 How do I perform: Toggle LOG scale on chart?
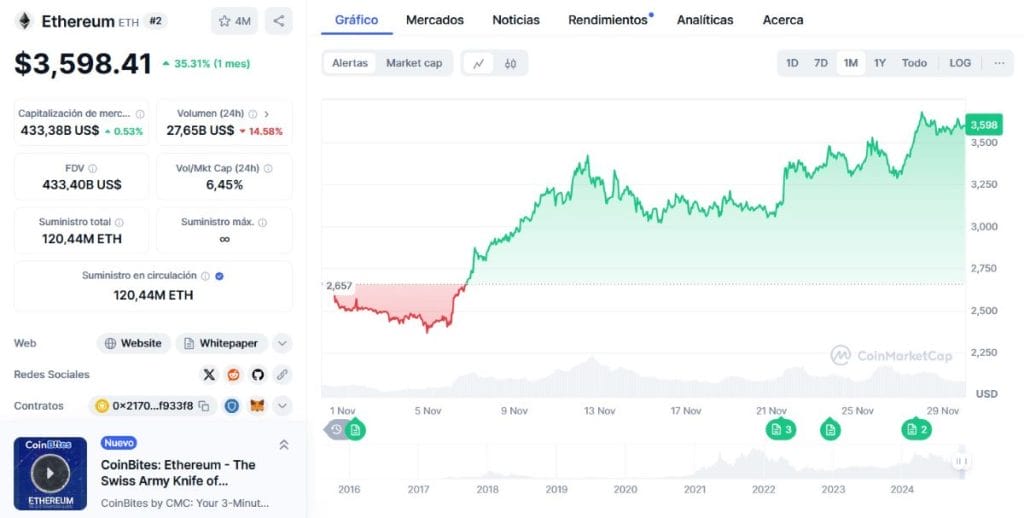tap(960, 63)
